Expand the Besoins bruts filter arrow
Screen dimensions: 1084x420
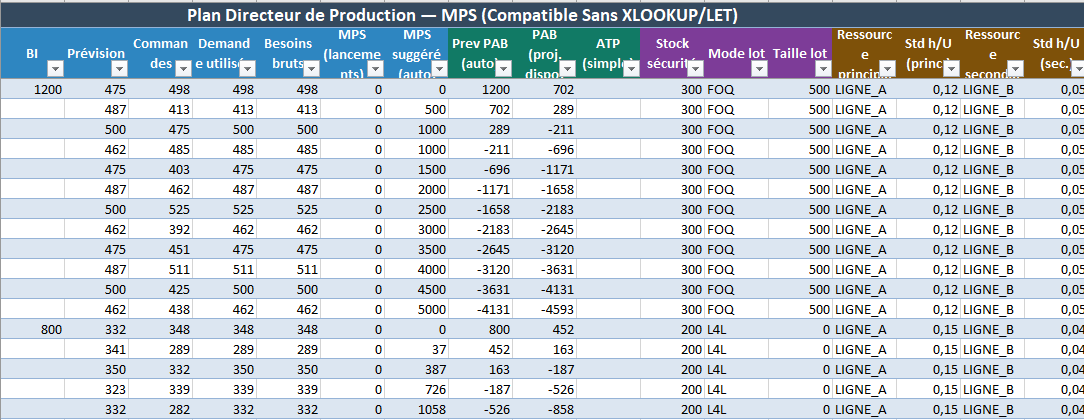pyautogui.click(x=311, y=68)
